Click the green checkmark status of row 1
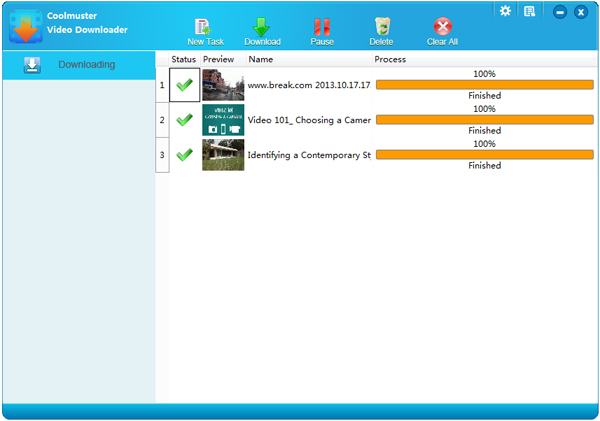Screen dimensions: 600x421 click(x=184, y=85)
